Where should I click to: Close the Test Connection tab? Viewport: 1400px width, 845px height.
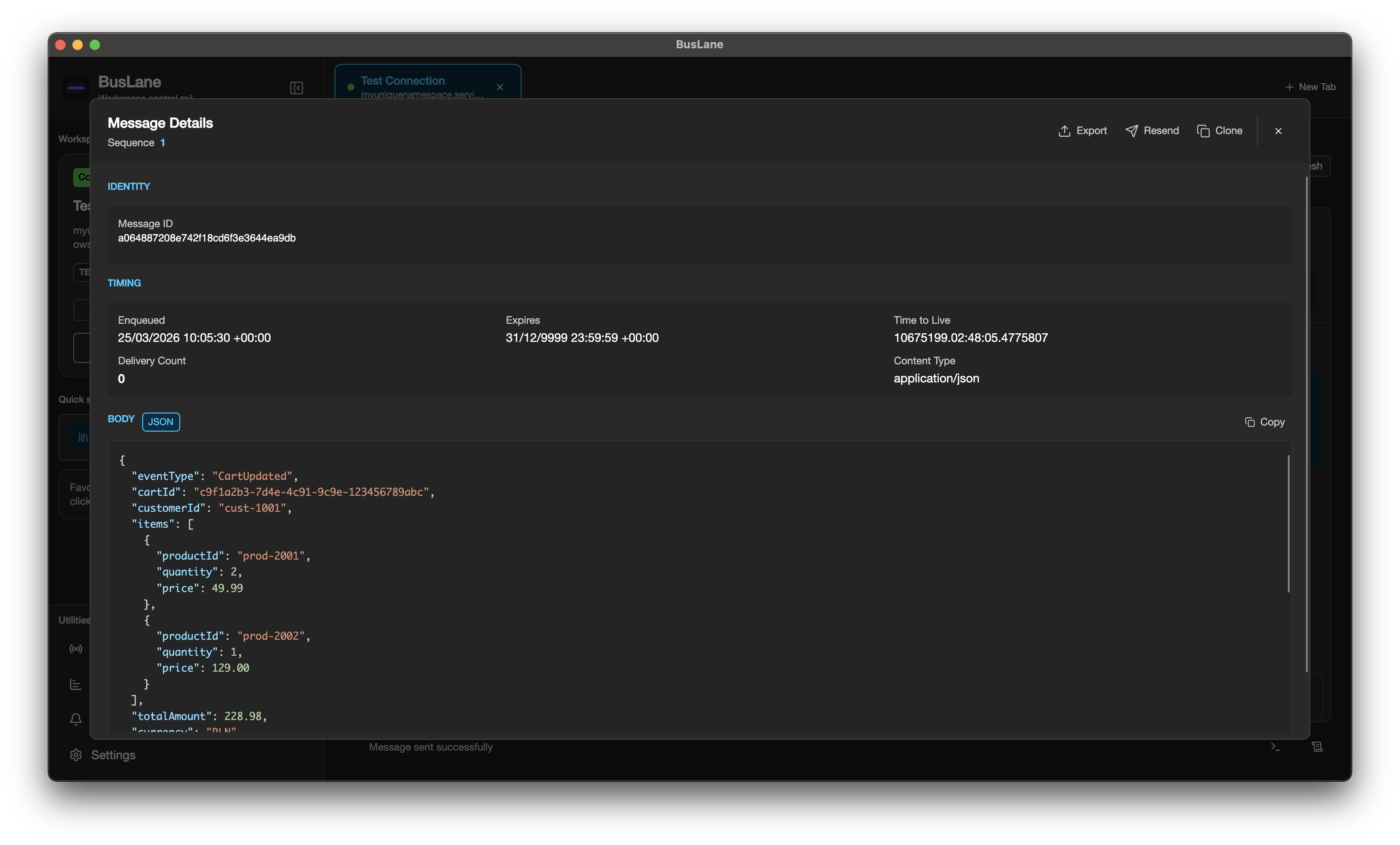(x=500, y=87)
